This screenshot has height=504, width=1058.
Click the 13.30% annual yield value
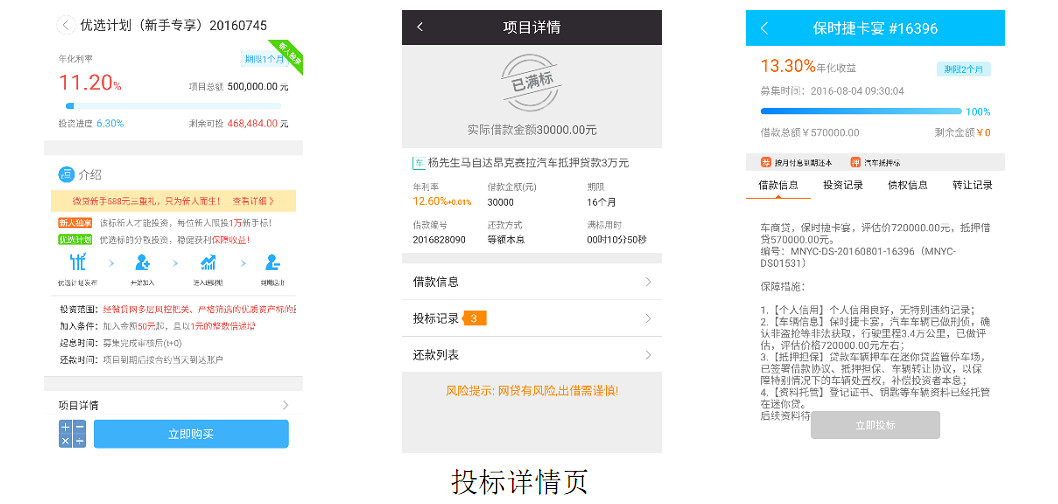[788, 66]
